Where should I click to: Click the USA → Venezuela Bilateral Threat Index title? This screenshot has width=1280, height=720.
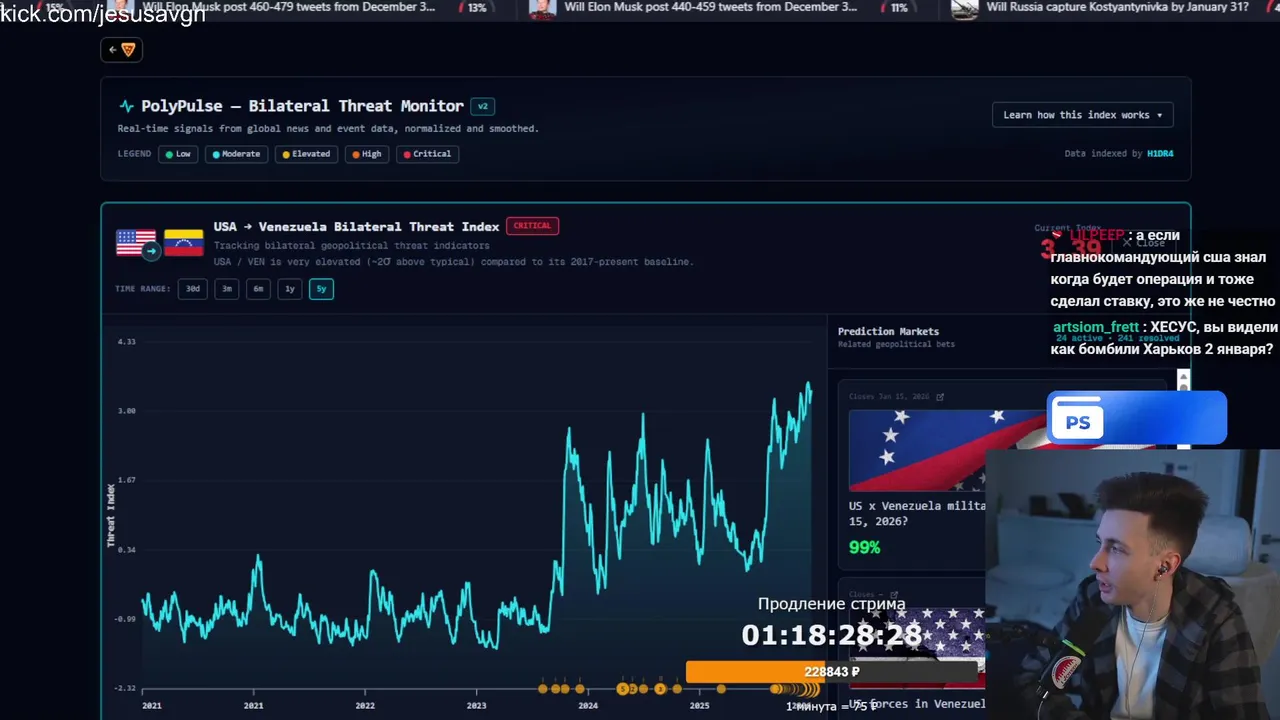pyautogui.click(x=356, y=227)
